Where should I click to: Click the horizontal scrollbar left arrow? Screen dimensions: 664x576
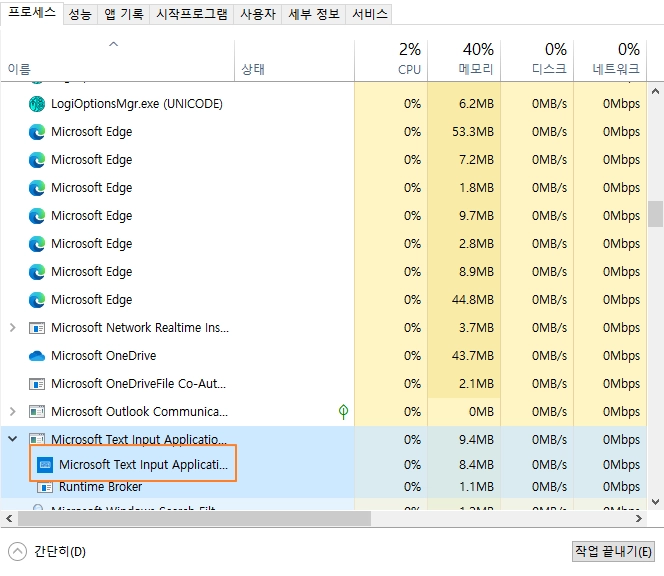pos(9,518)
